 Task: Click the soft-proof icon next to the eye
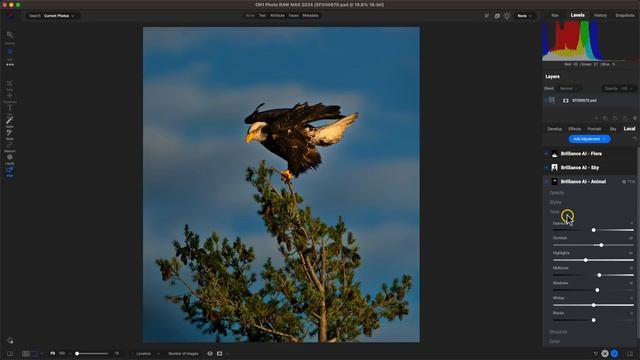click(x=220, y=353)
